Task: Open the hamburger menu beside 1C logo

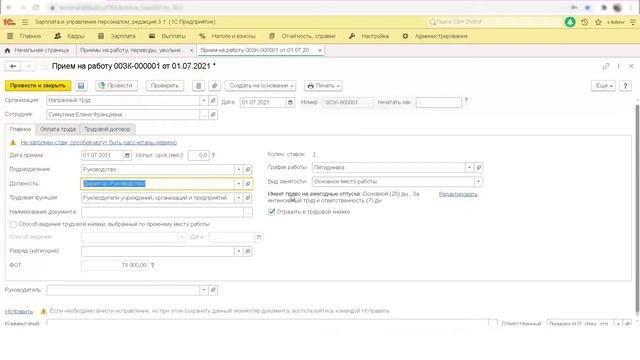Action: [25, 22]
